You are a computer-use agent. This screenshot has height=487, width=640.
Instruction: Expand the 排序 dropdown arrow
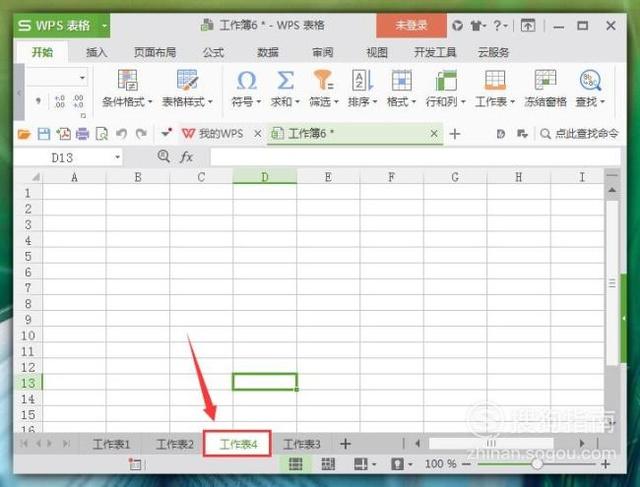(x=375, y=101)
